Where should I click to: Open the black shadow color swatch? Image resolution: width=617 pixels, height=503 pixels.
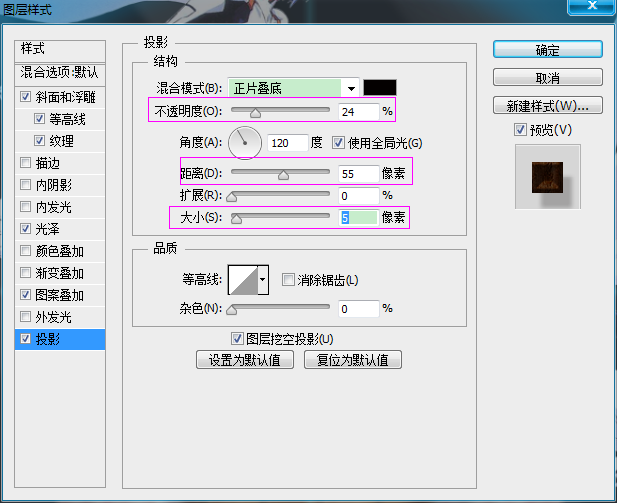[380, 88]
